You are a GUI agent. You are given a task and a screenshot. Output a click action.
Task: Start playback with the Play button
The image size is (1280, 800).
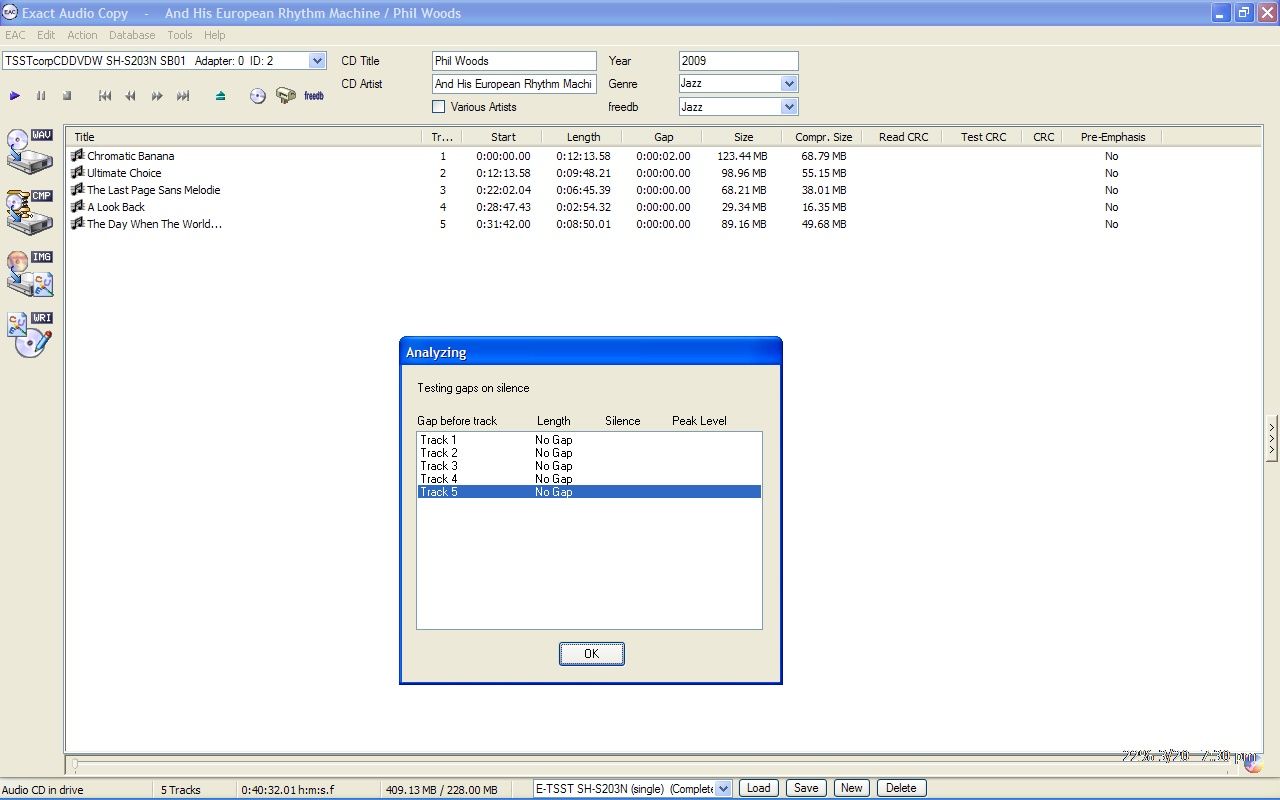click(15, 96)
